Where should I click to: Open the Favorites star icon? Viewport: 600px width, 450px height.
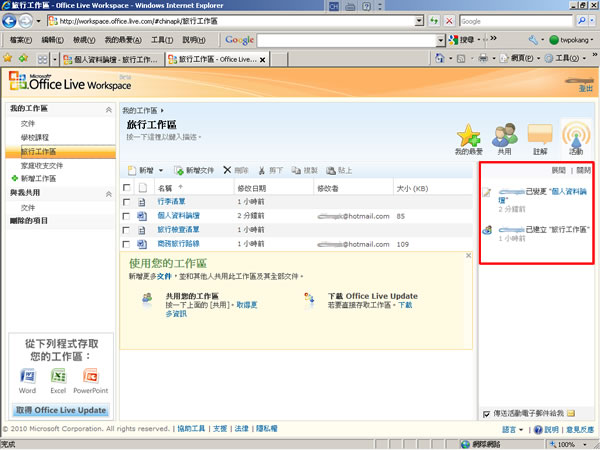tap(8, 59)
